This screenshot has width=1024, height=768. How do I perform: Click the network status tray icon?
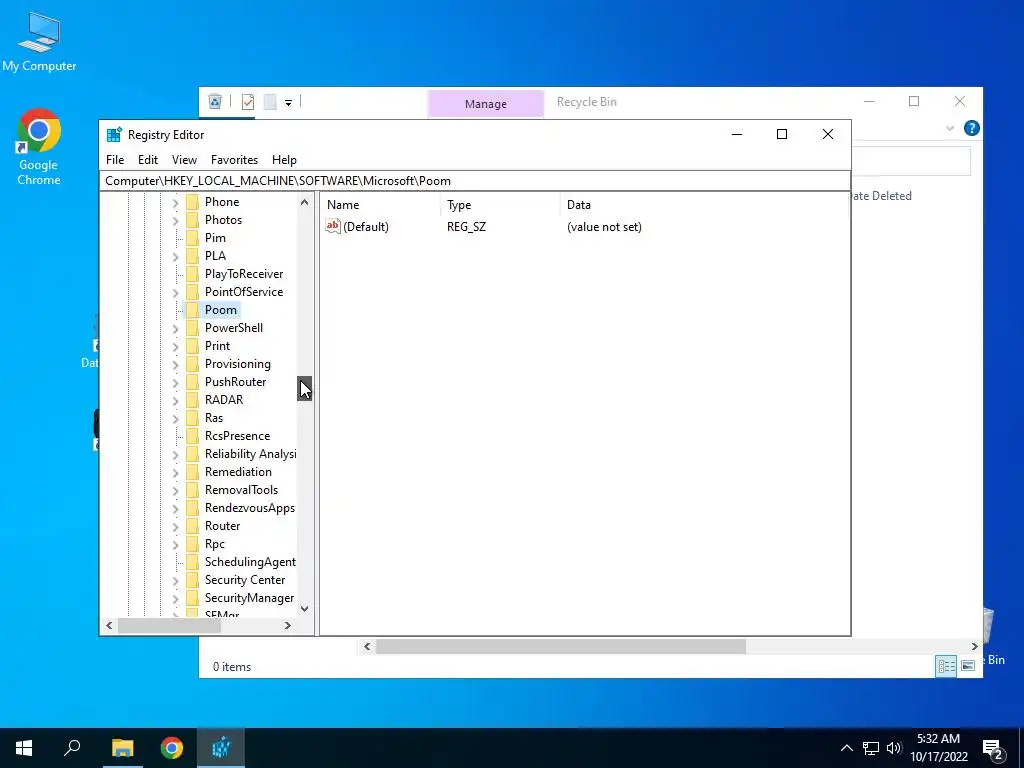[871, 748]
